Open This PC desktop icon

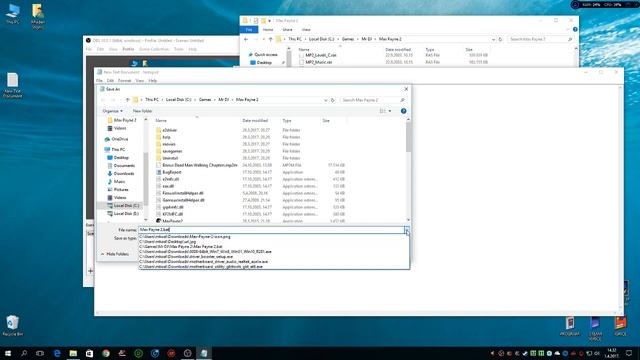(13, 13)
